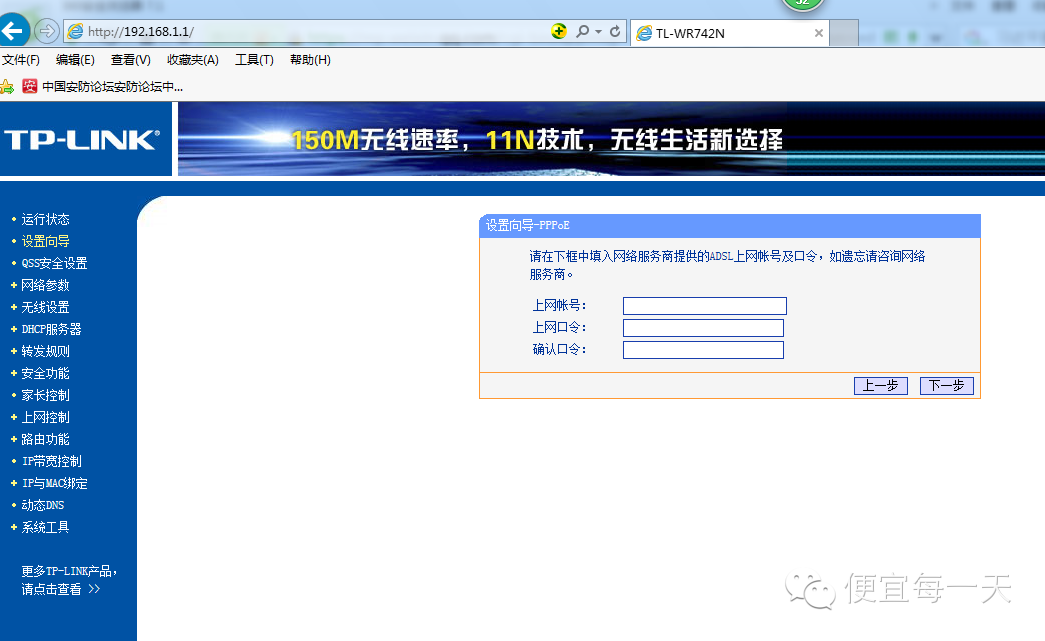1045x641 pixels.
Task: Click the Internet Explorer page icon in address bar
Action: click(76, 31)
